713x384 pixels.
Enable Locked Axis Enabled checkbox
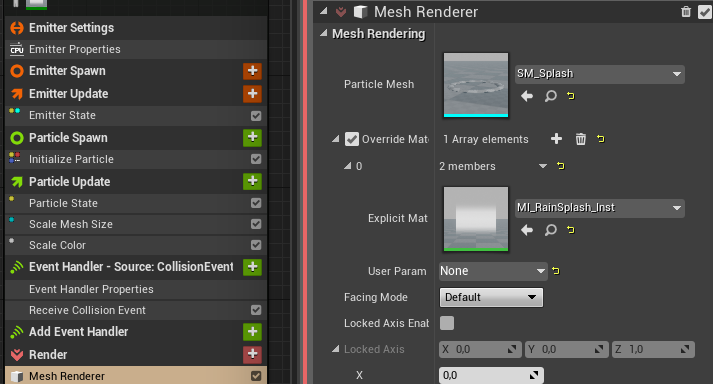pos(447,323)
